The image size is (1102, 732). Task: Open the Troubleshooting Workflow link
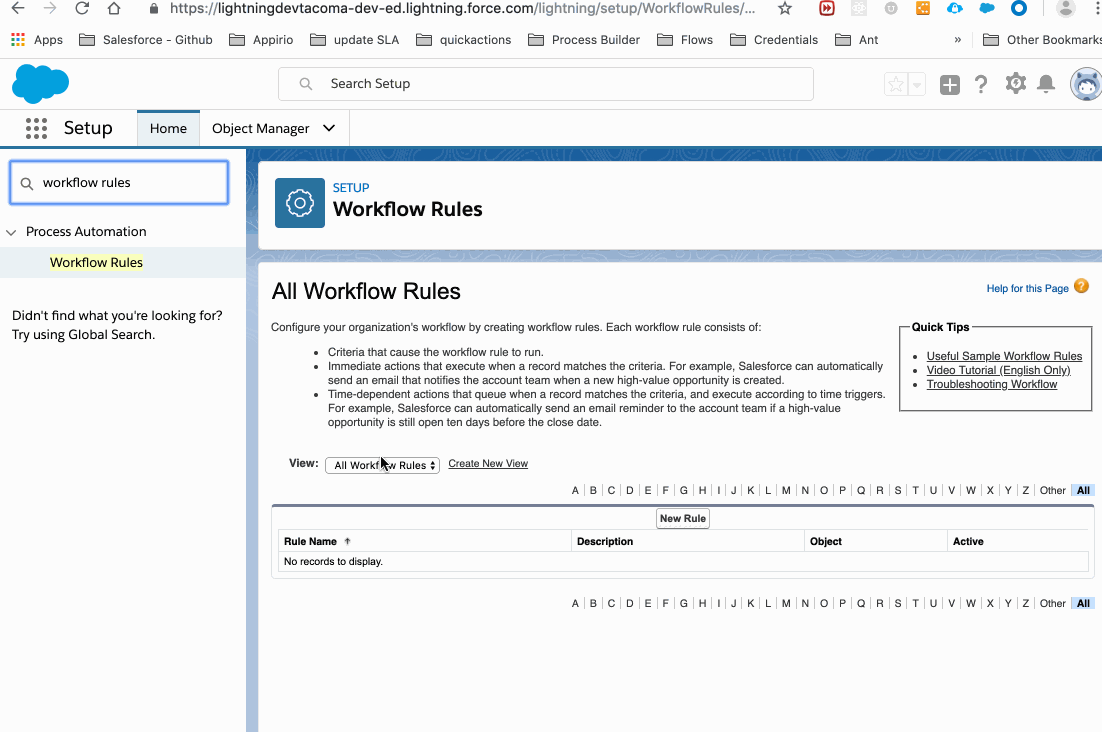click(992, 384)
